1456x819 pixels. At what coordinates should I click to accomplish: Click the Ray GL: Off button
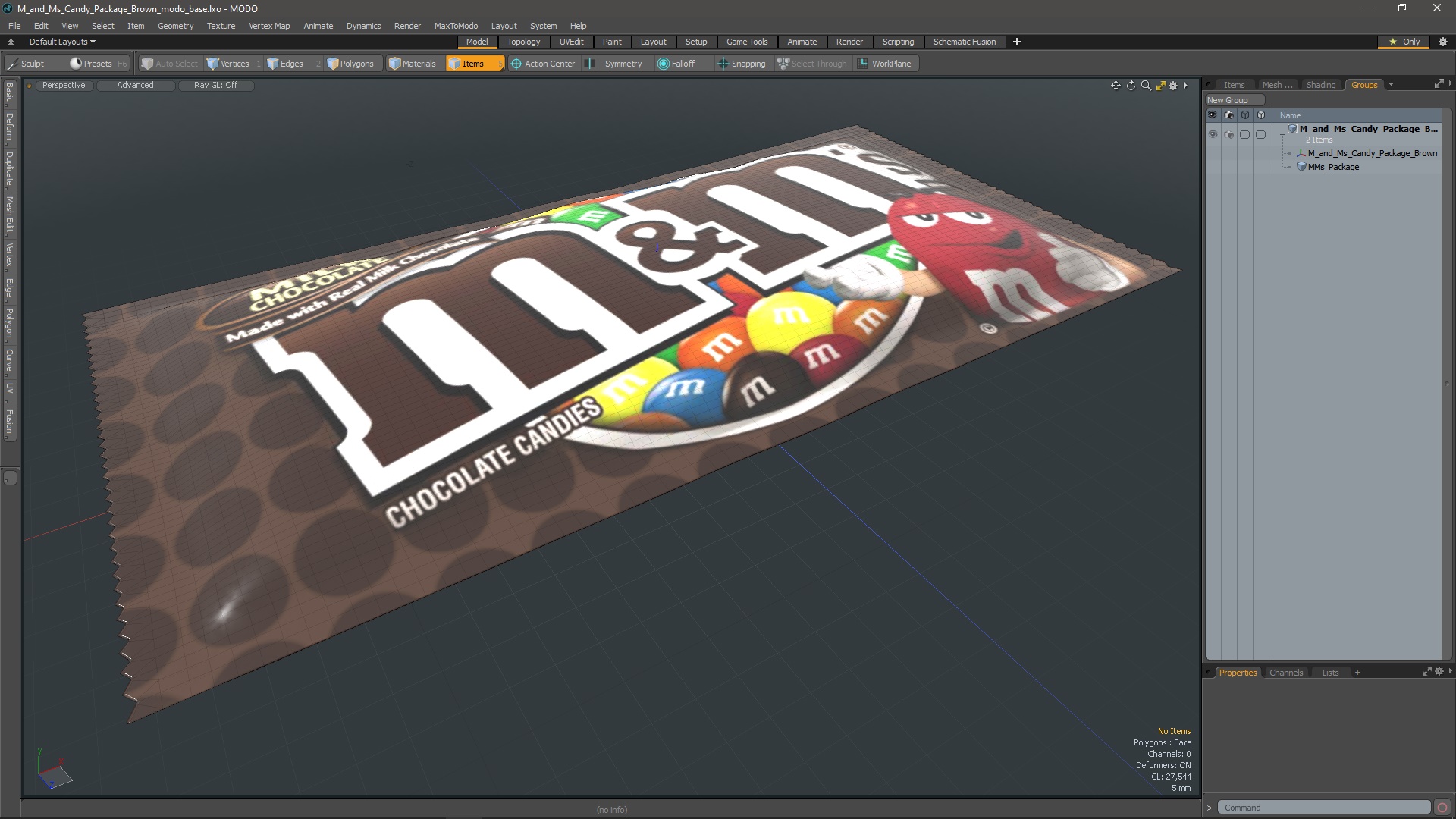coord(215,85)
